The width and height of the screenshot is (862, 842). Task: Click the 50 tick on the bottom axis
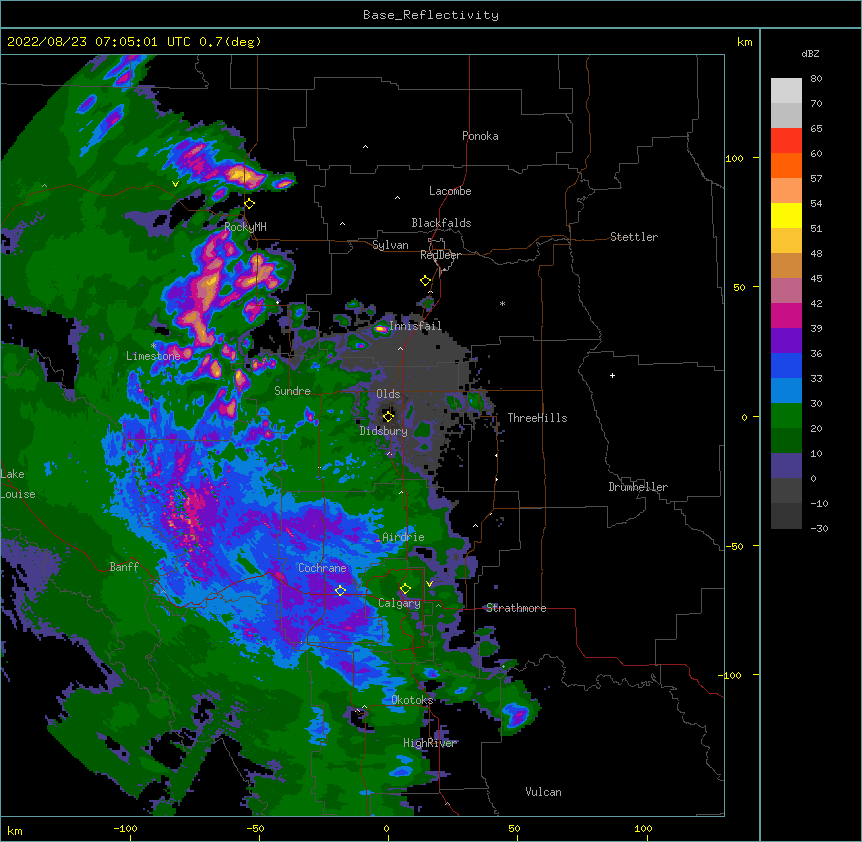[514, 828]
